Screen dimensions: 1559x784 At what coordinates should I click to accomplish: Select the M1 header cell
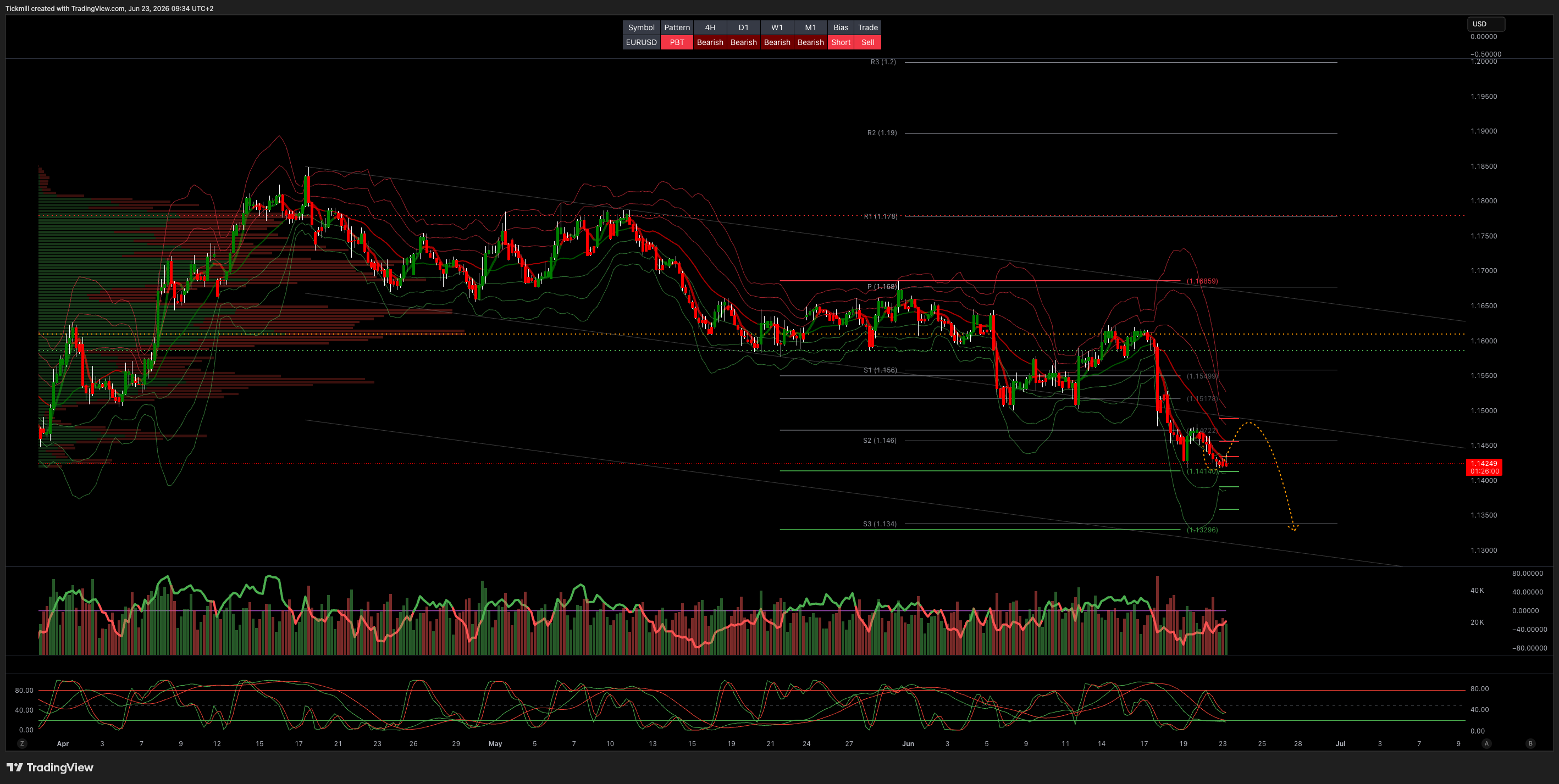810,27
